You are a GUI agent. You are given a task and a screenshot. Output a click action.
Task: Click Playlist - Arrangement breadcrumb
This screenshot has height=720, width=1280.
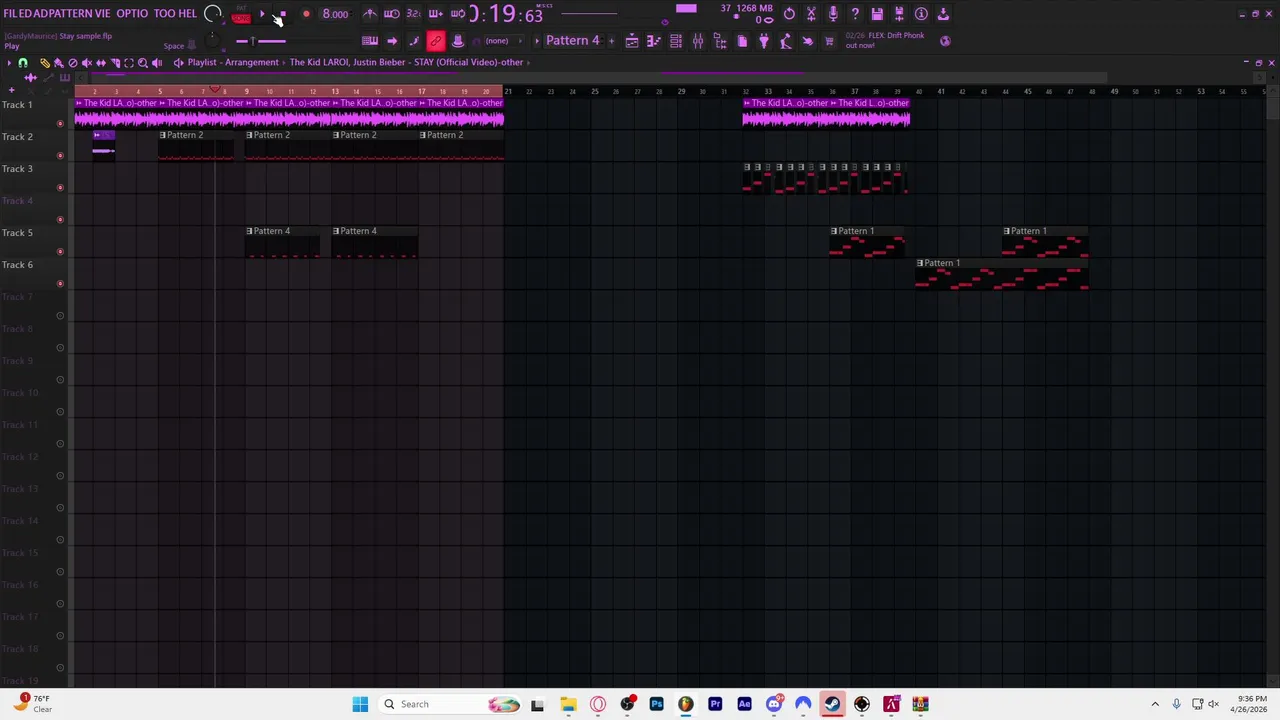(x=233, y=62)
